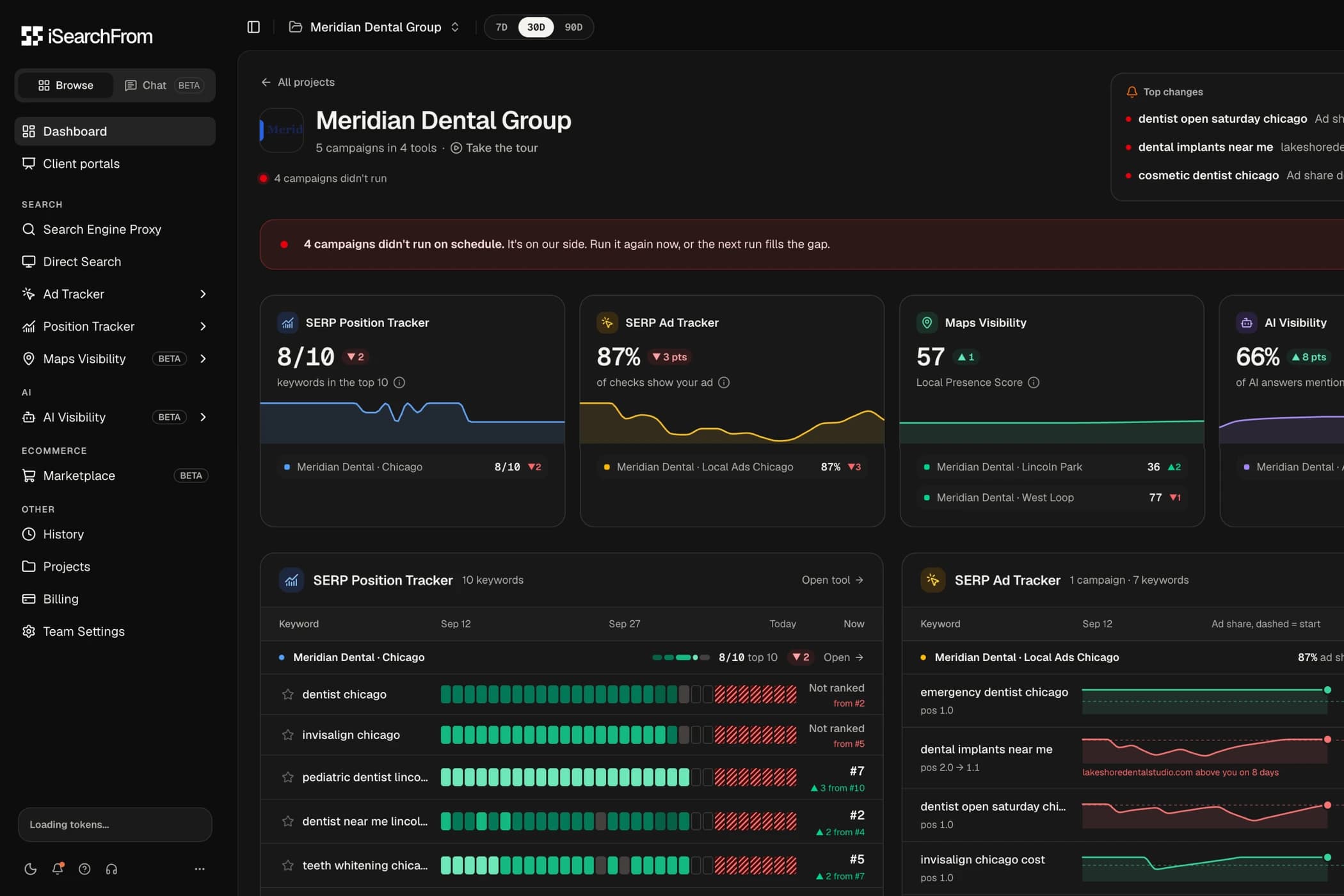The image size is (1344, 896).
Task: Click cosmetic dentist chicago top change
Action: tap(1208, 175)
